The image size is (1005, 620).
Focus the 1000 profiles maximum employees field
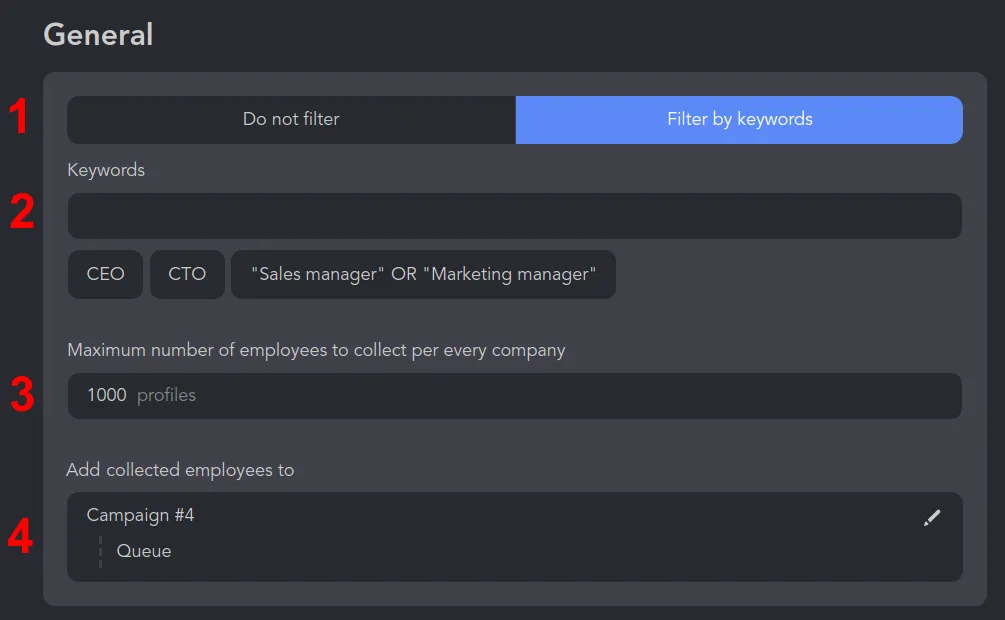tap(515, 396)
